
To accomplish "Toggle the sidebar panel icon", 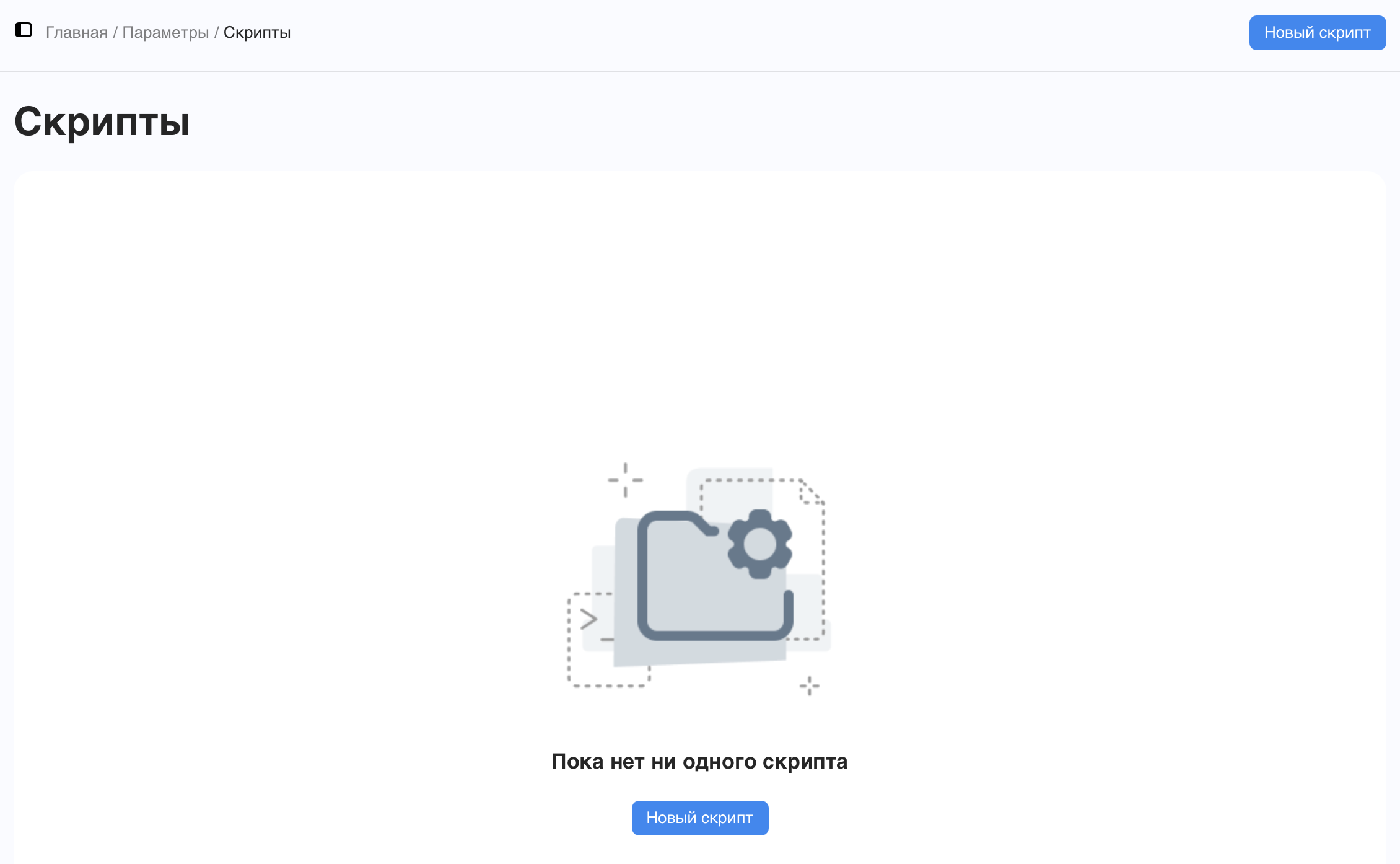I will (24, 30).
